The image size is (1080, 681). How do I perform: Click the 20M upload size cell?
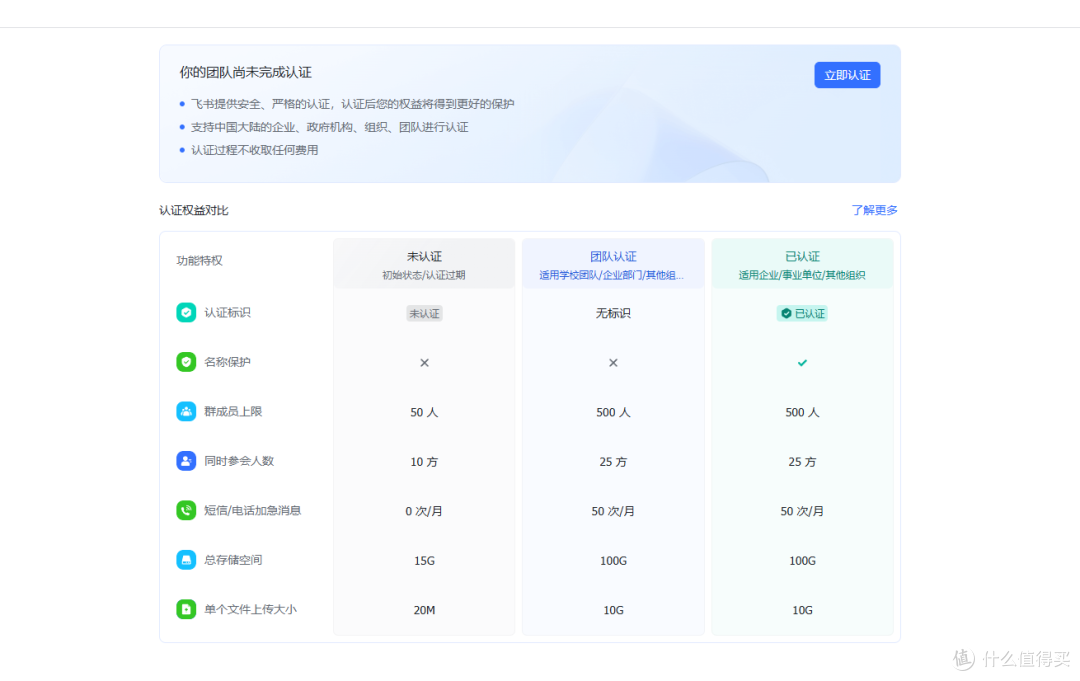424,611
